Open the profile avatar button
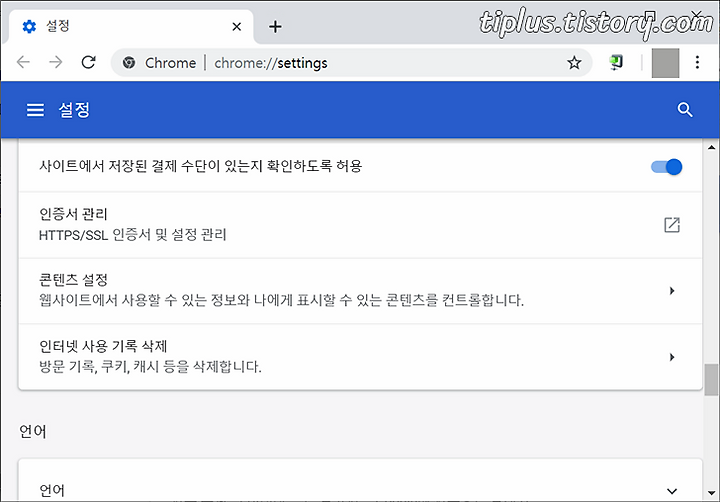 pos(665,63)
